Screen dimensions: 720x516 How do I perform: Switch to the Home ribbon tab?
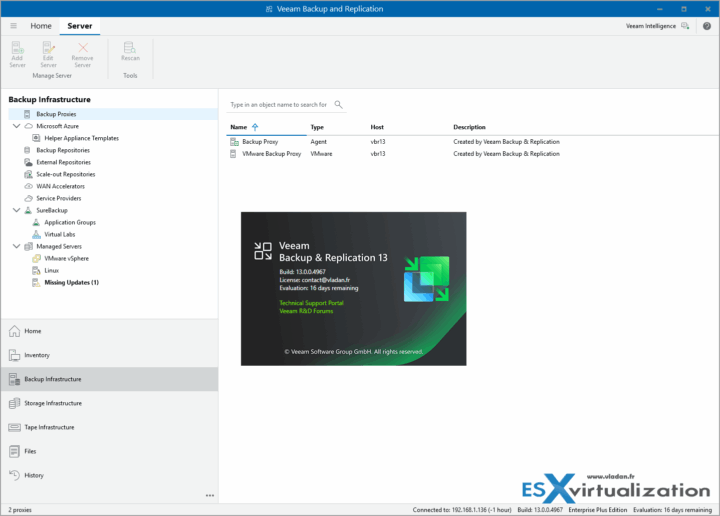(x=41, y=26)
